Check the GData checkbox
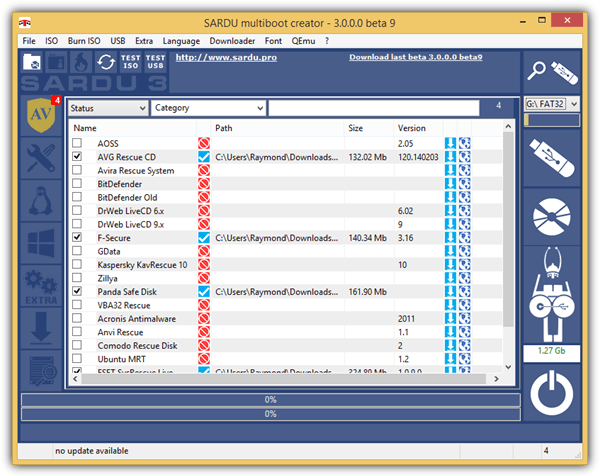 coord(77,251)
